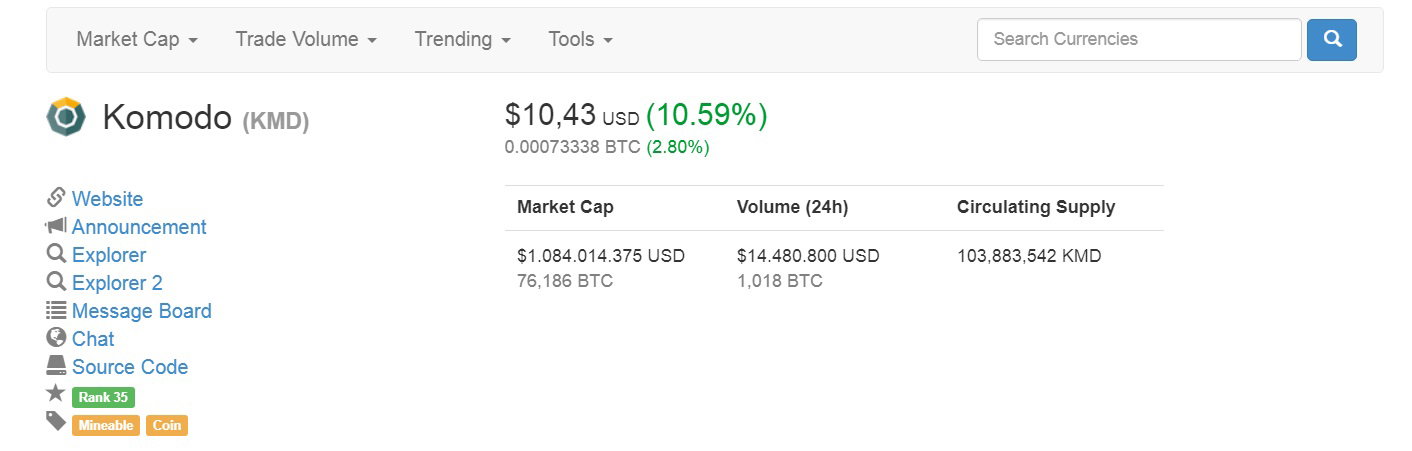This screenshot has width=1412, height=451.
Task: Click the megaphone icon beside Announcement
Action: click(56, 226)
